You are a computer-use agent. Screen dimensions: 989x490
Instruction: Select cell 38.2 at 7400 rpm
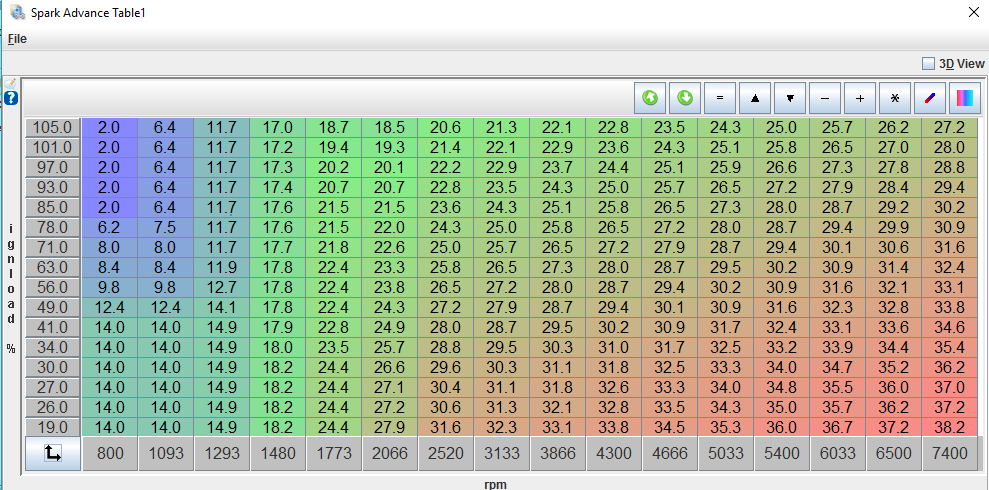click(x=950, y=426)
